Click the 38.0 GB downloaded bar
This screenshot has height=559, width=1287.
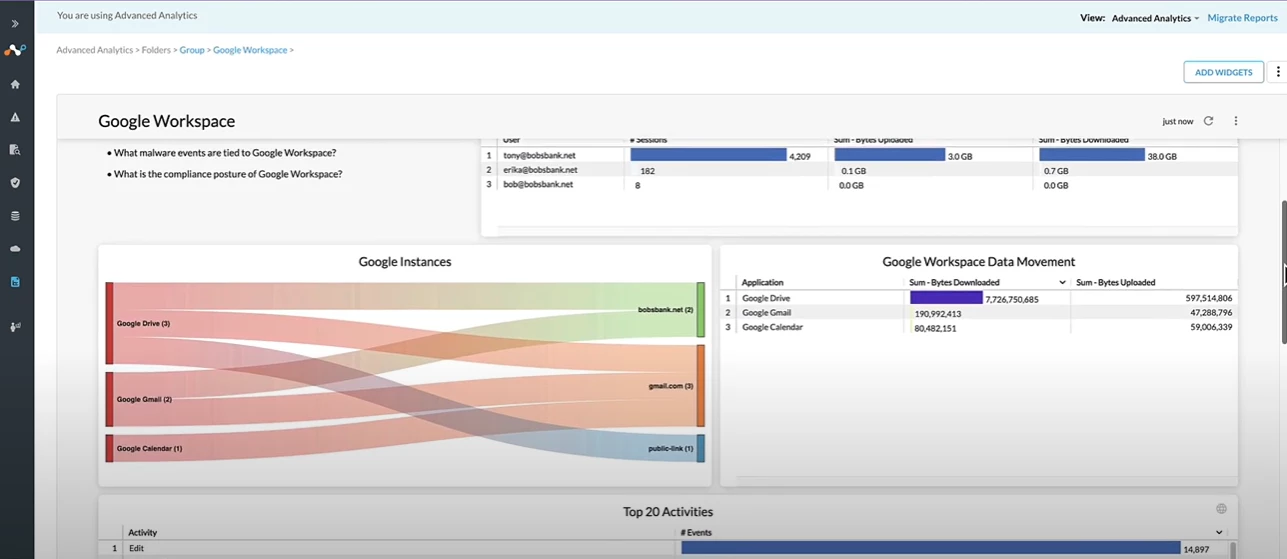coord(1091,155)
